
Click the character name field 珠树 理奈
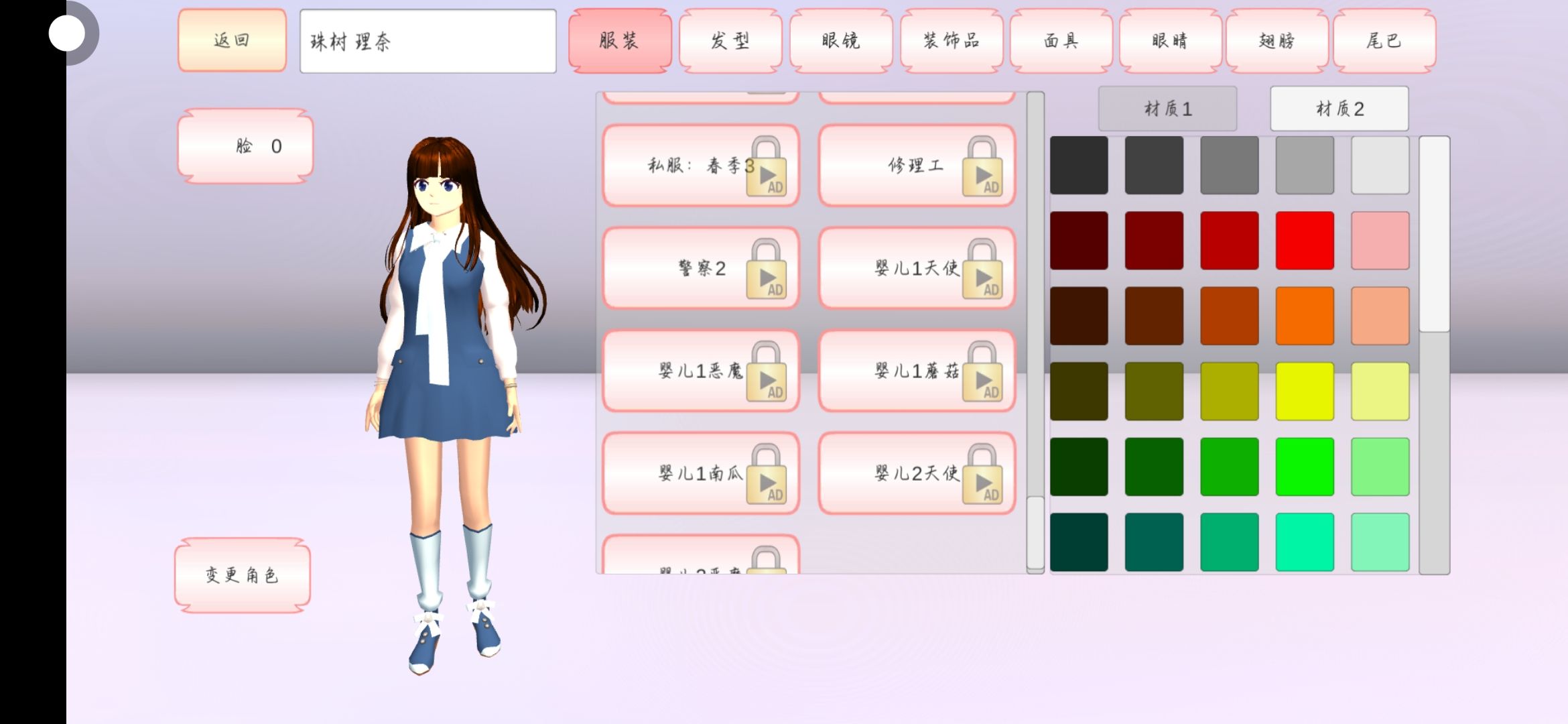[428, 42]
